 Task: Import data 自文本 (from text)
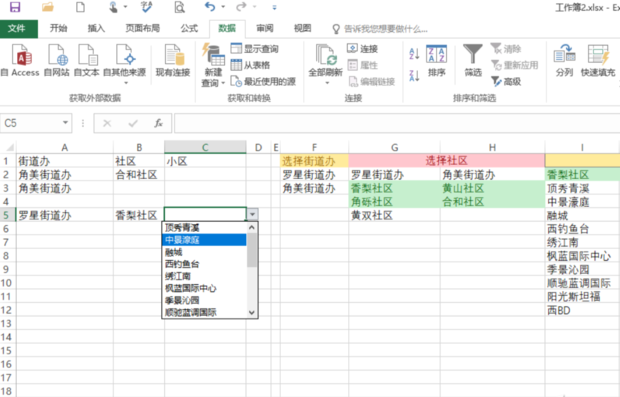[x=86, y=60]
